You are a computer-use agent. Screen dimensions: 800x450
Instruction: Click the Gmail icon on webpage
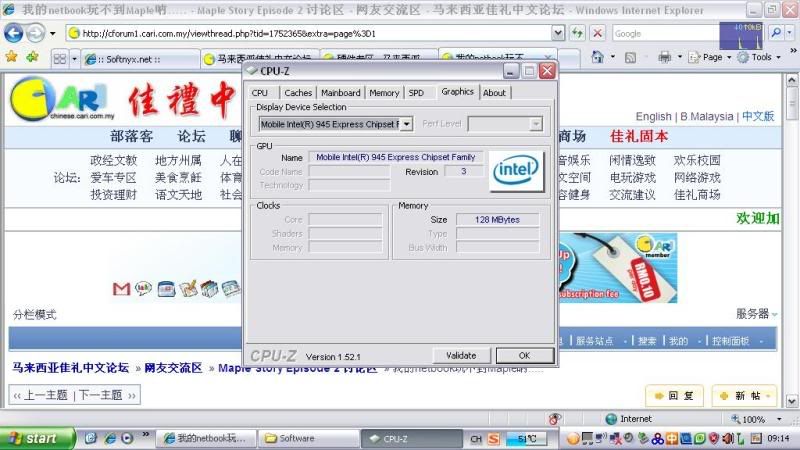(x=121, y=289)
